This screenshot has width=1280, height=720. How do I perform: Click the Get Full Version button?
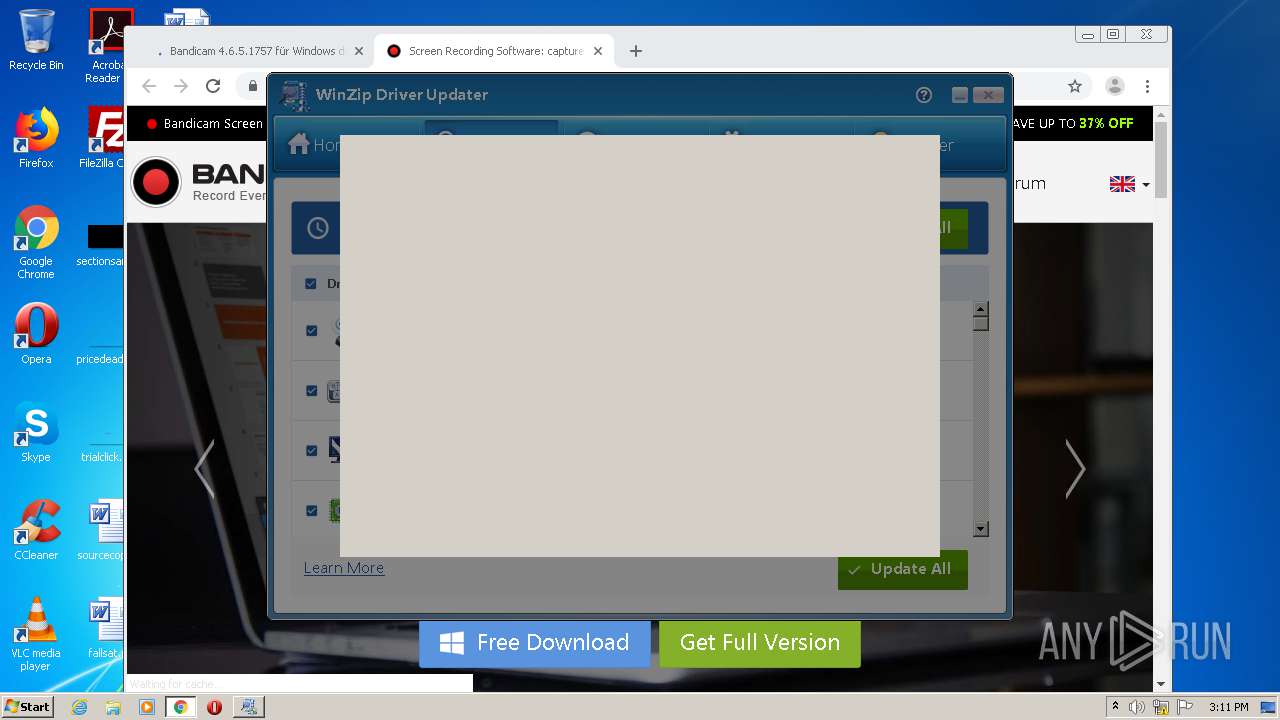tap(760, 643)
